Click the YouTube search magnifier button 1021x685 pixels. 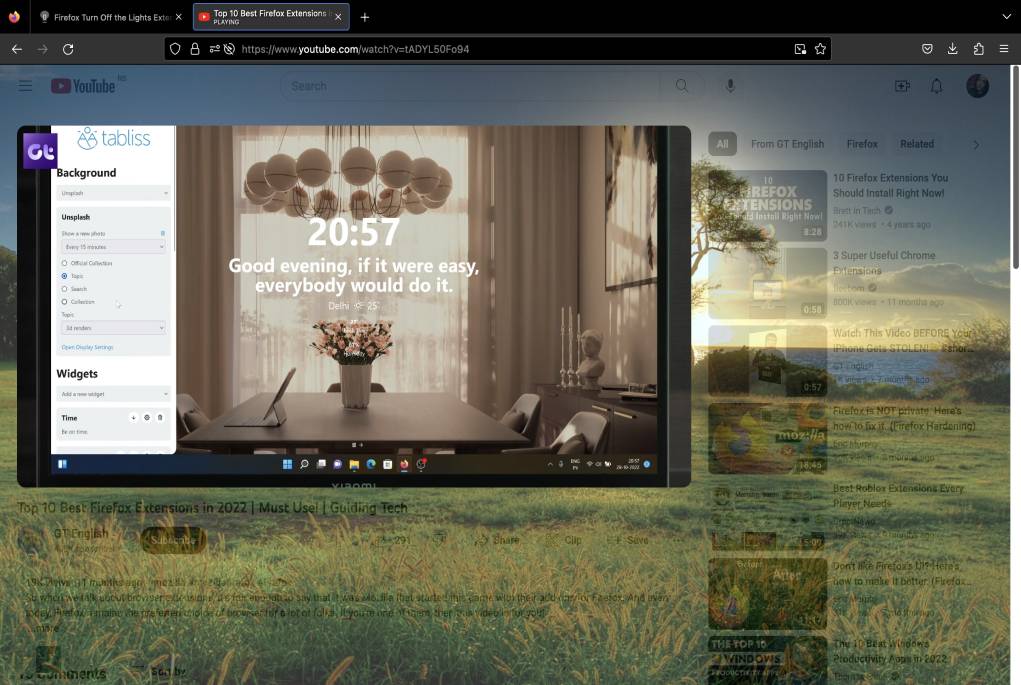pos(682,86)
